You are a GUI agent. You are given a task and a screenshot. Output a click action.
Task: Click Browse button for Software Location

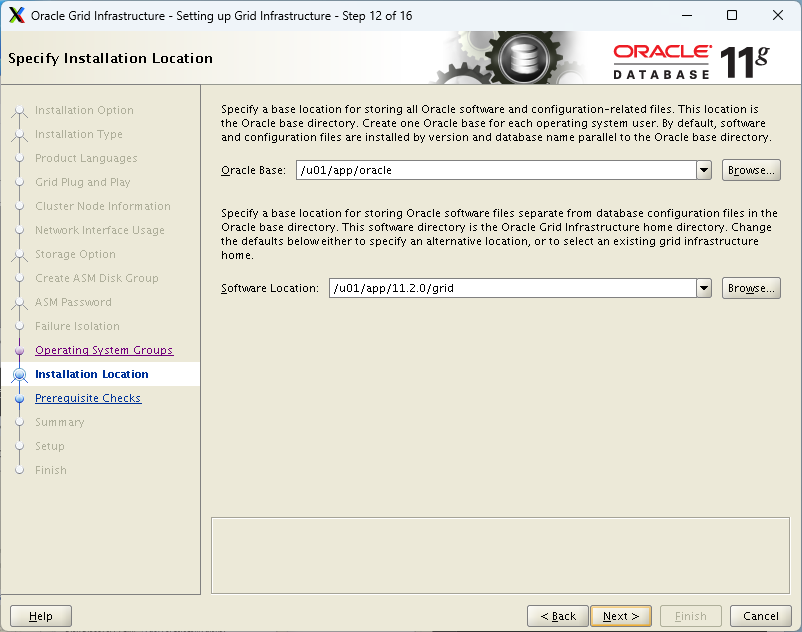coord(751,288)
